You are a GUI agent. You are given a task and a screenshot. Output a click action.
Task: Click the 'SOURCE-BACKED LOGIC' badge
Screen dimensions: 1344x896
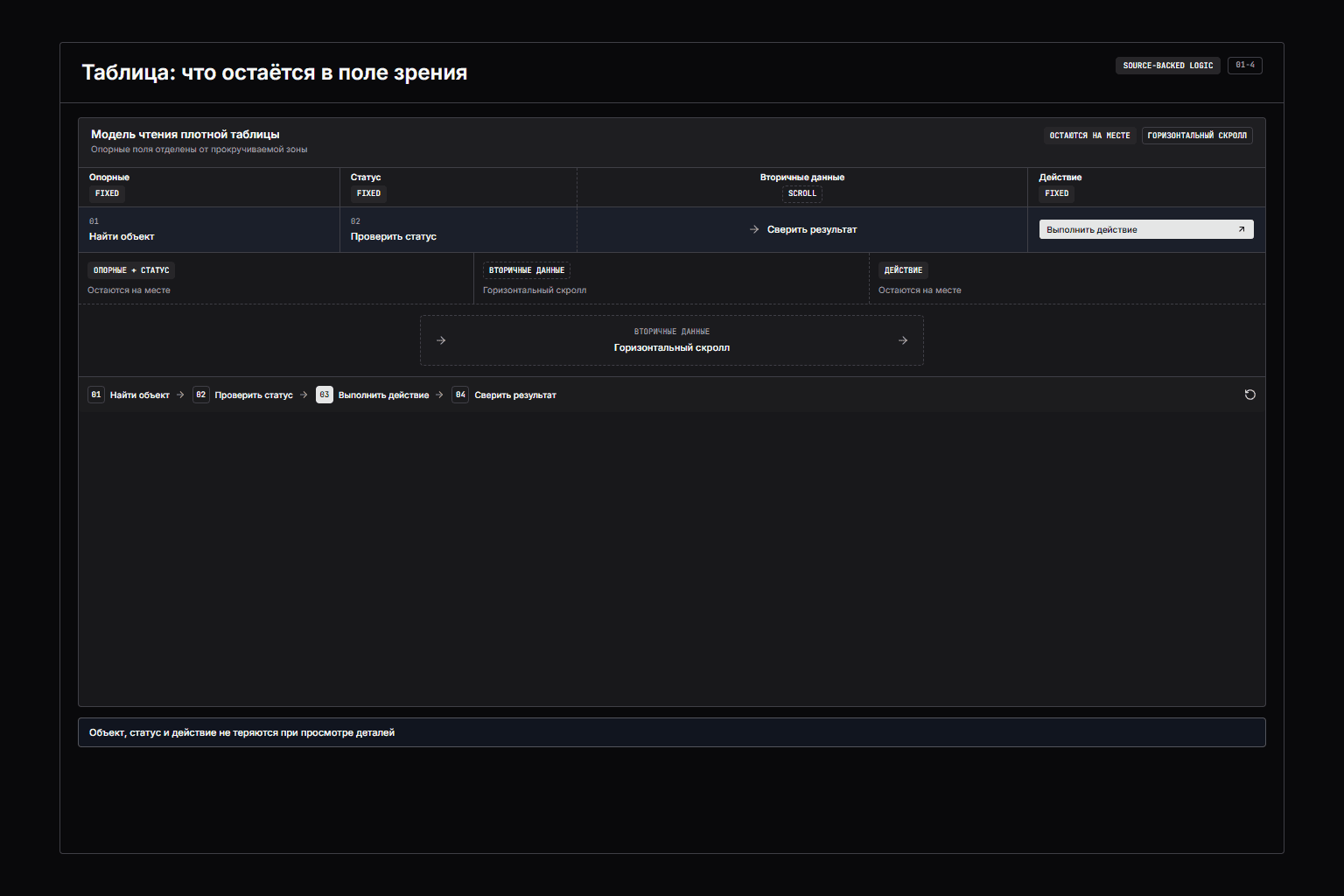pyautogui.click(x=1167, y=66)
